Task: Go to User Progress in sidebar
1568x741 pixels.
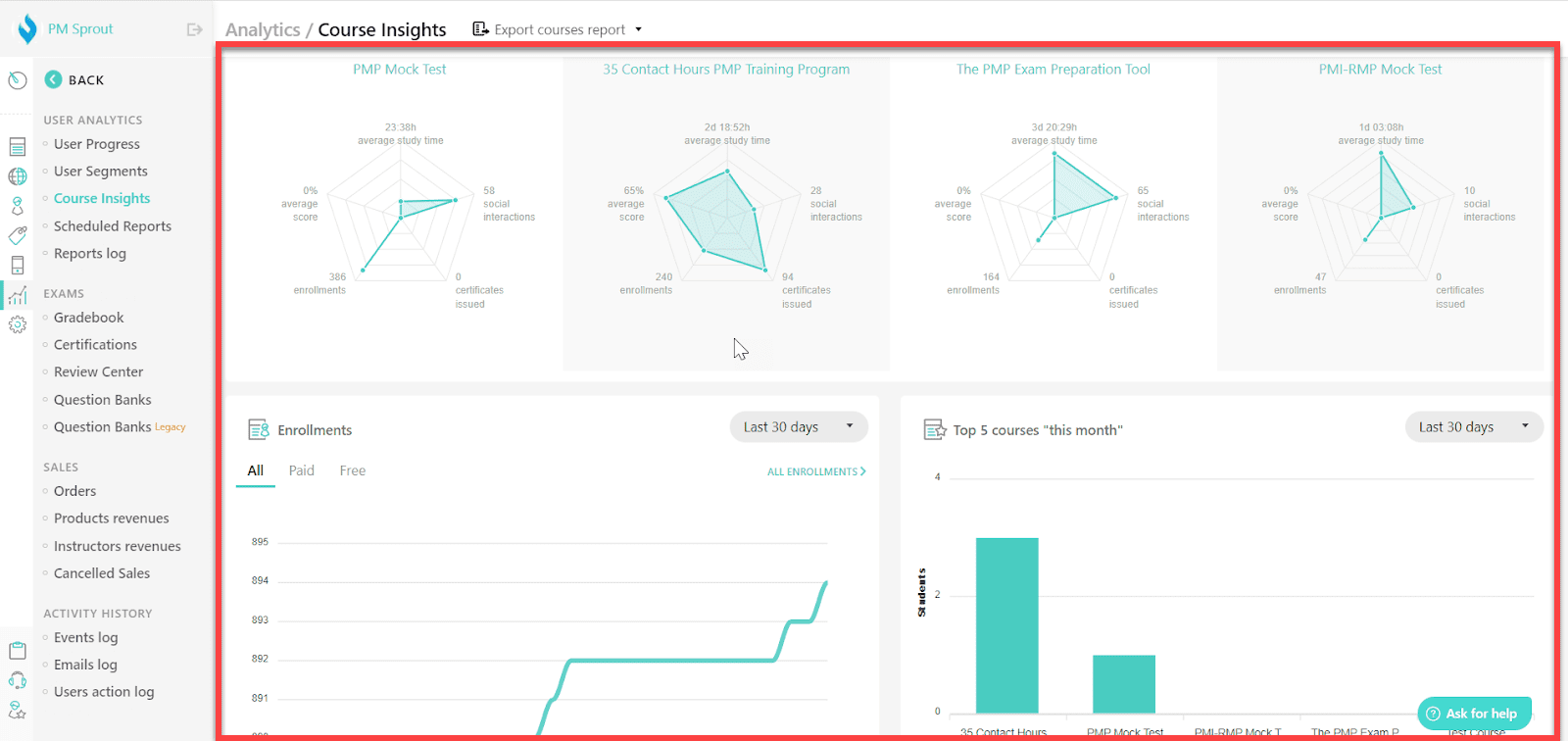Action: 97,144
